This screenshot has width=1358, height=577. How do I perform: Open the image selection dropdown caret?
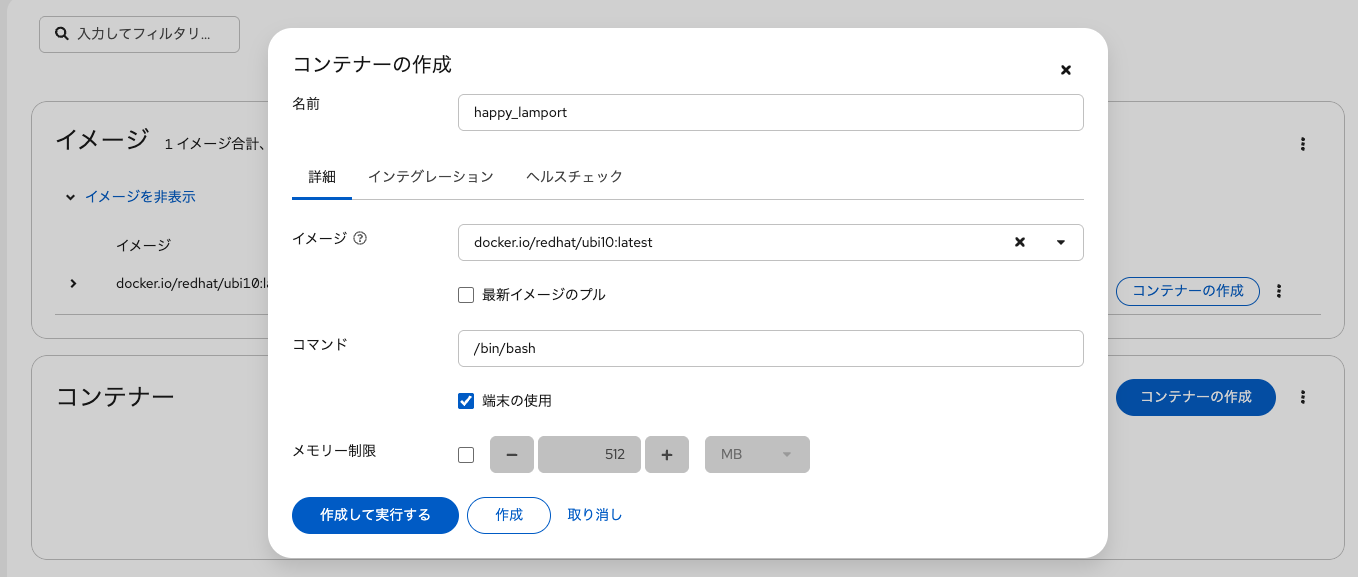click(1061, 242)
